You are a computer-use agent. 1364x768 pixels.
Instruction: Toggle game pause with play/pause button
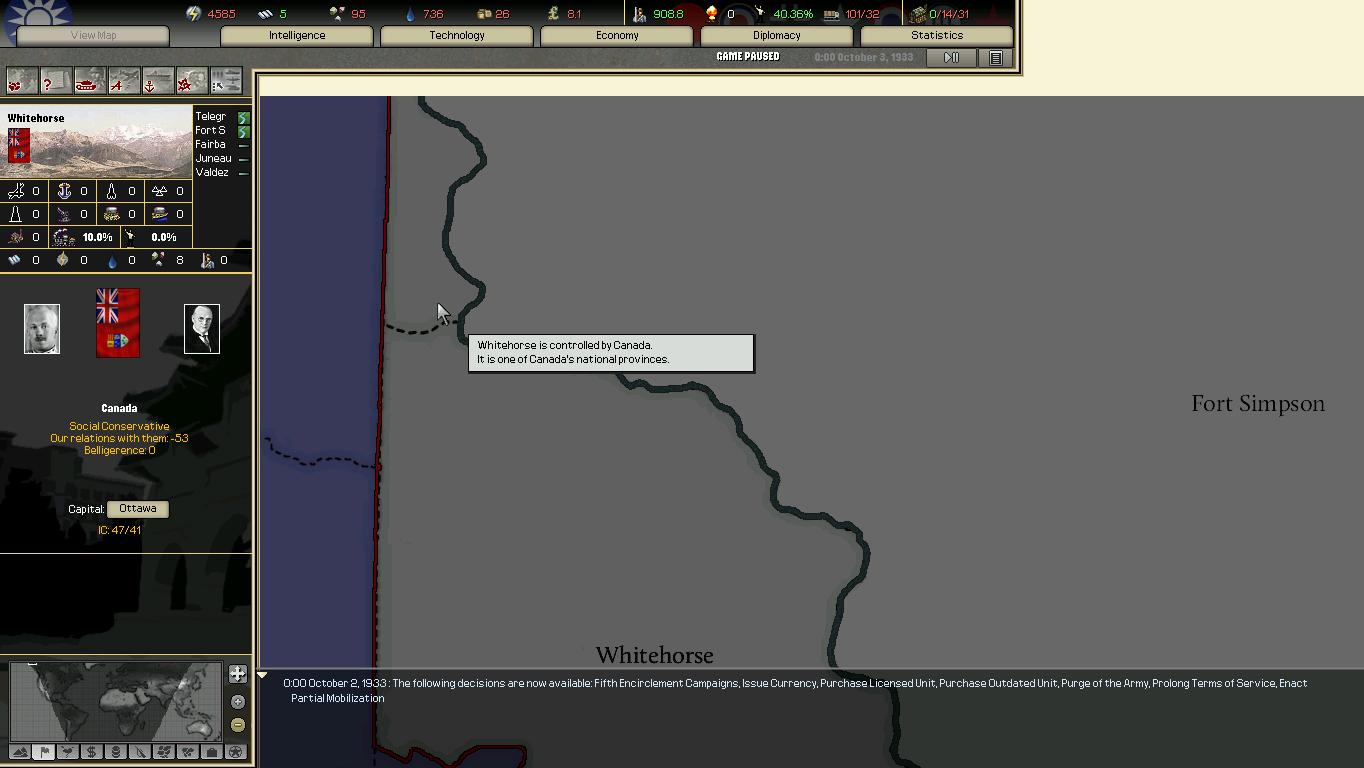pyautogui.click(x=951, y=58)
